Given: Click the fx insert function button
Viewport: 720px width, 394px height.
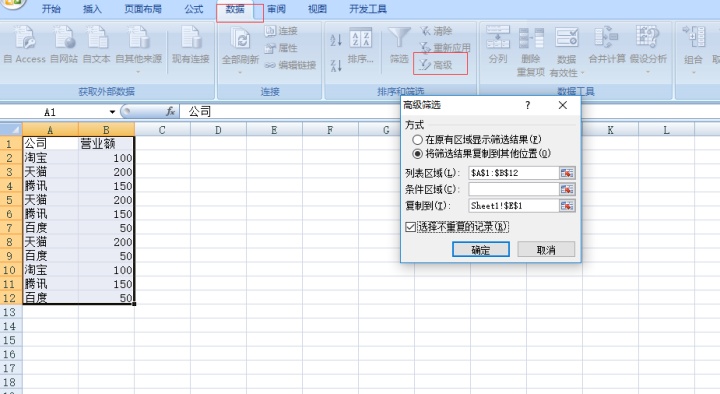Looking at the screenshot, I should [x=170, y=112].
